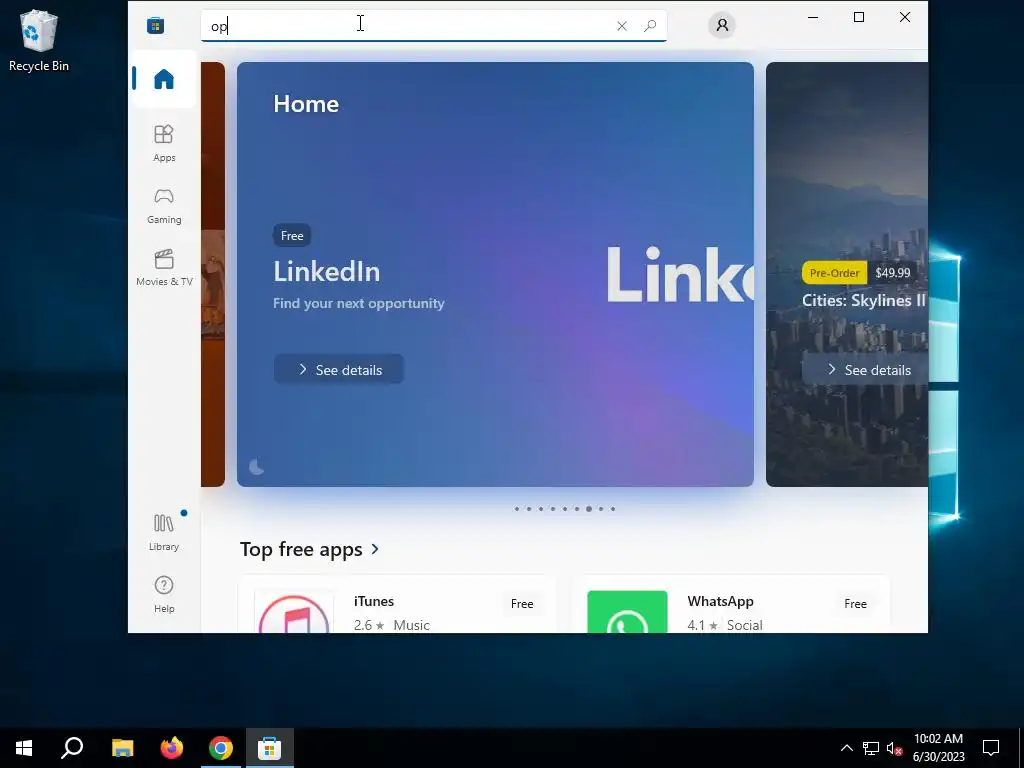The image size is (1024, 768).
Task: Show hidden system tray icons
Action: tap(846, 748)
